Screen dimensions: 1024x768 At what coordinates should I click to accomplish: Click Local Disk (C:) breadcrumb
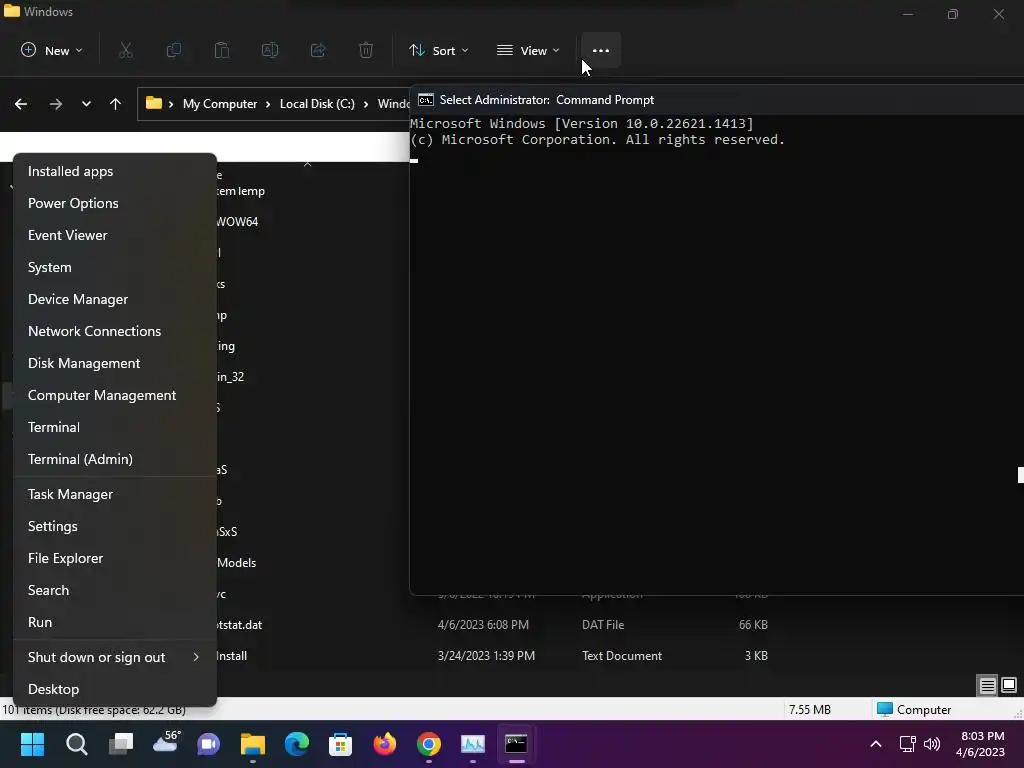pyautogui.click(x=317, y=104)
